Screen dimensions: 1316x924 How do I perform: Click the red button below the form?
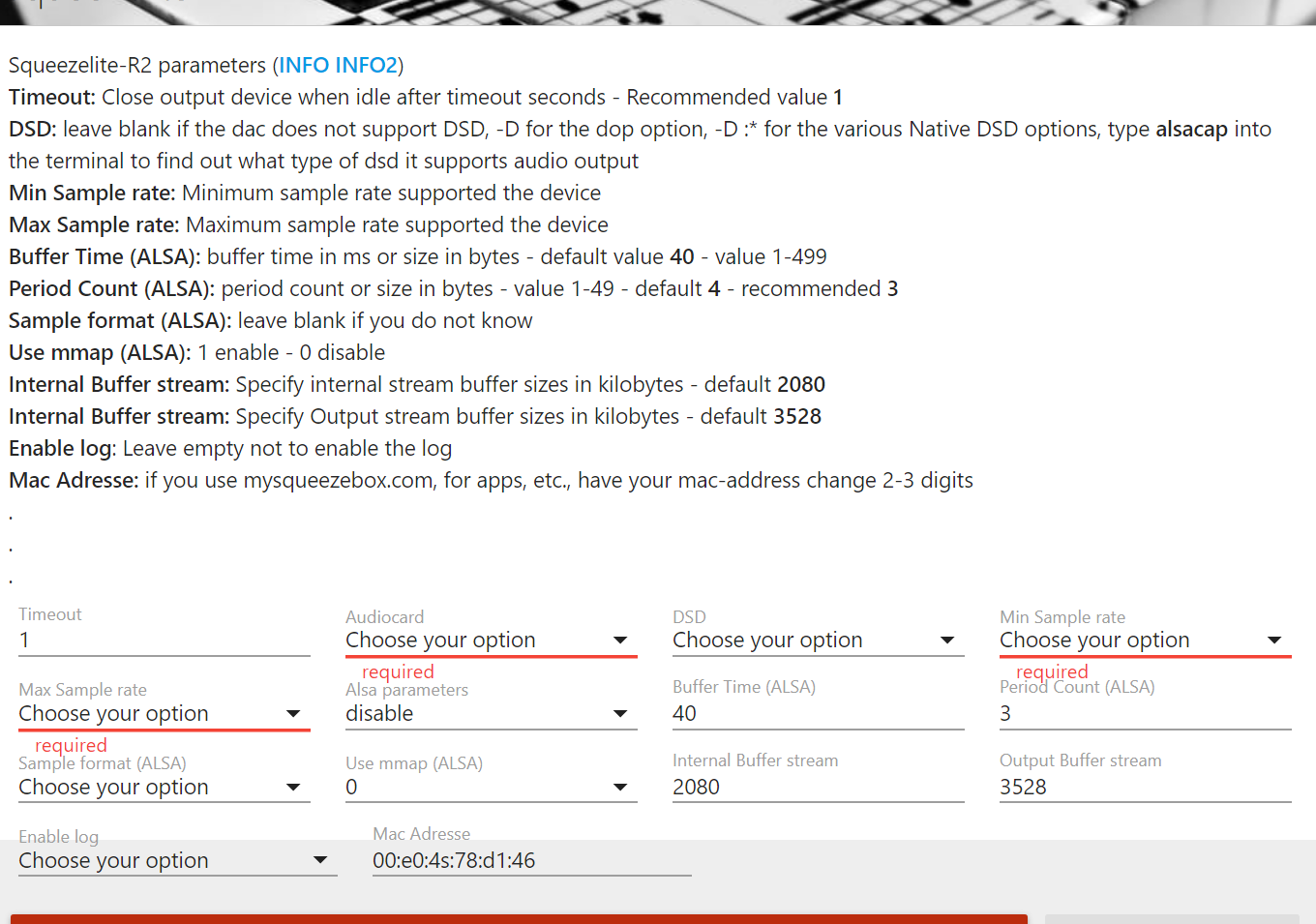tap(519, 919)
